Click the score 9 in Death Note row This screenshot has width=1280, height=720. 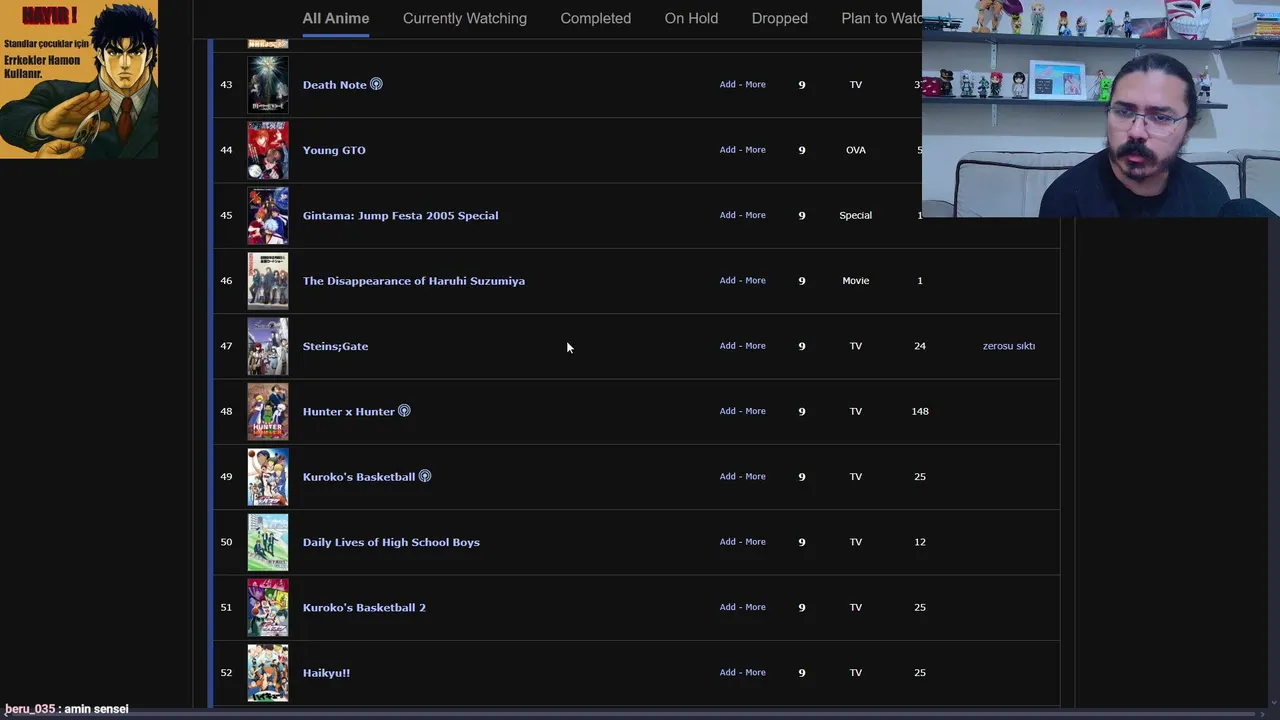tap(802, 85)
